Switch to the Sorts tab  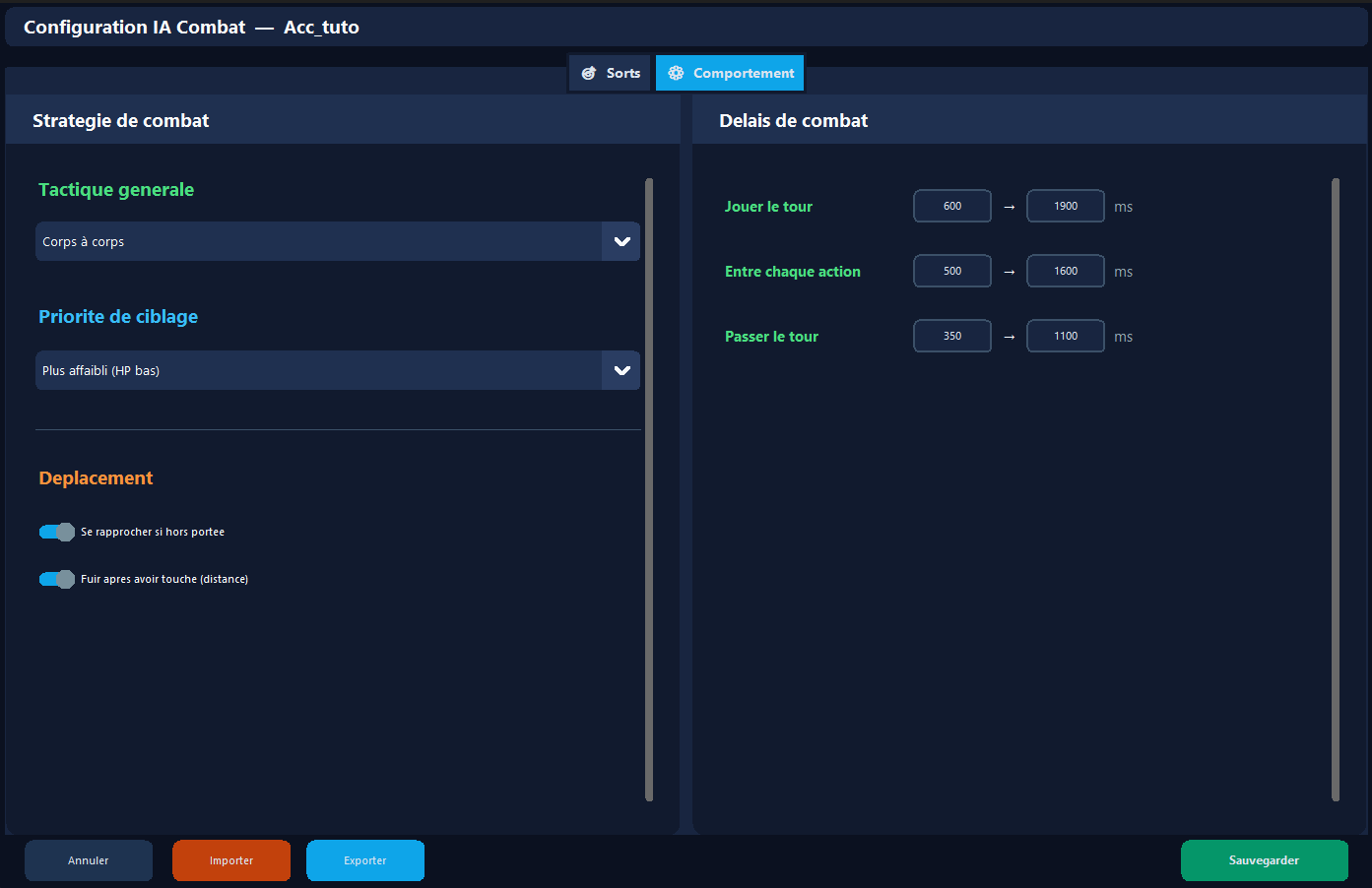click(610, 72)
